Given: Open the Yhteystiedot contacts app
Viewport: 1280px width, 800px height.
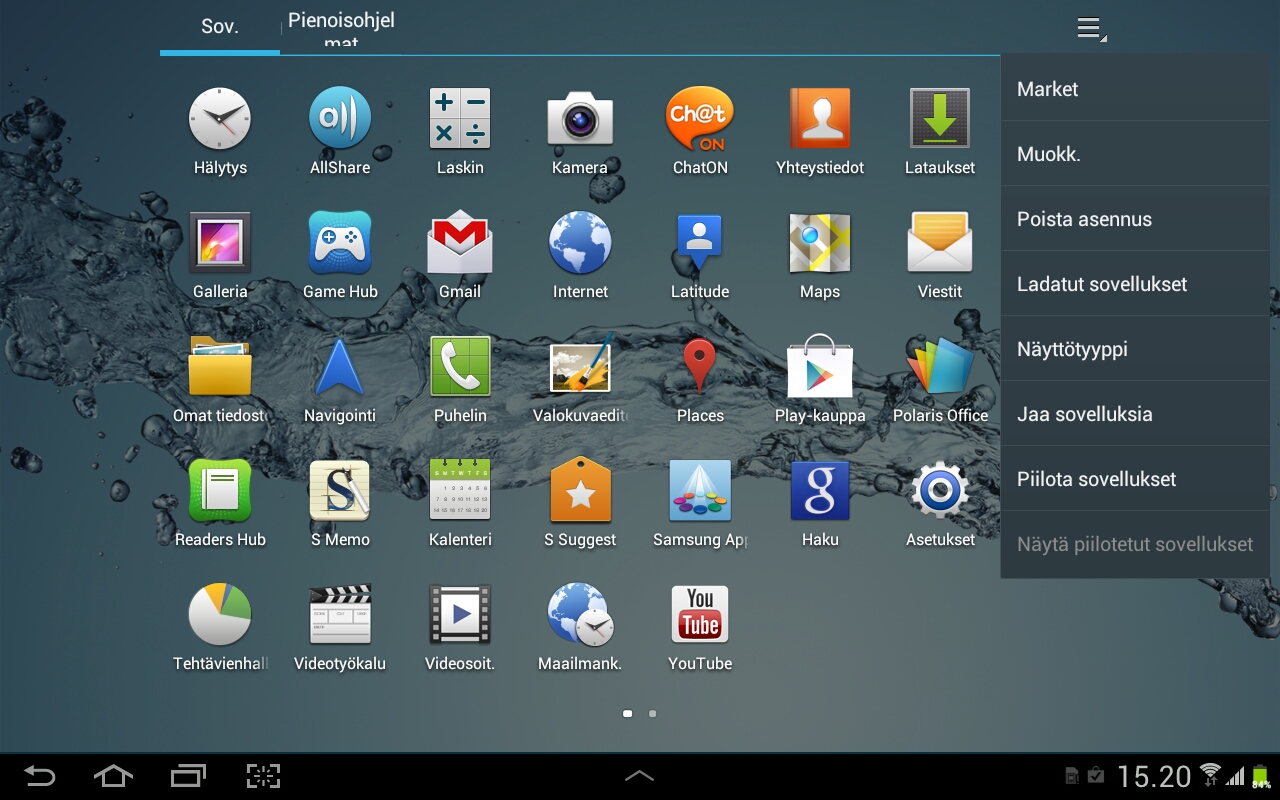Looking at the screenshot, I should click(820, 132).
